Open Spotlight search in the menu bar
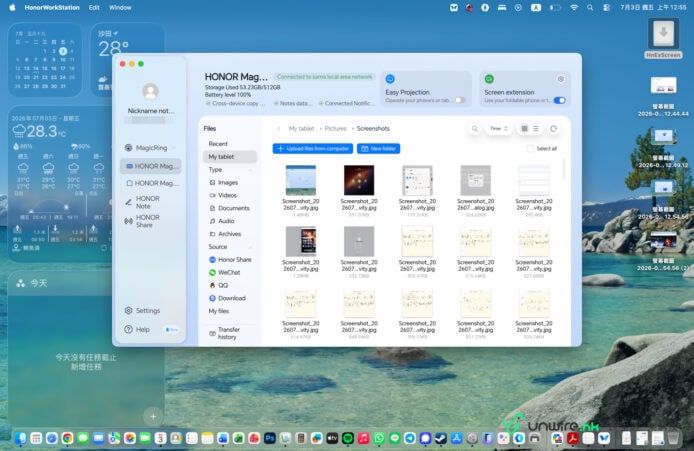 click(590, 8)
